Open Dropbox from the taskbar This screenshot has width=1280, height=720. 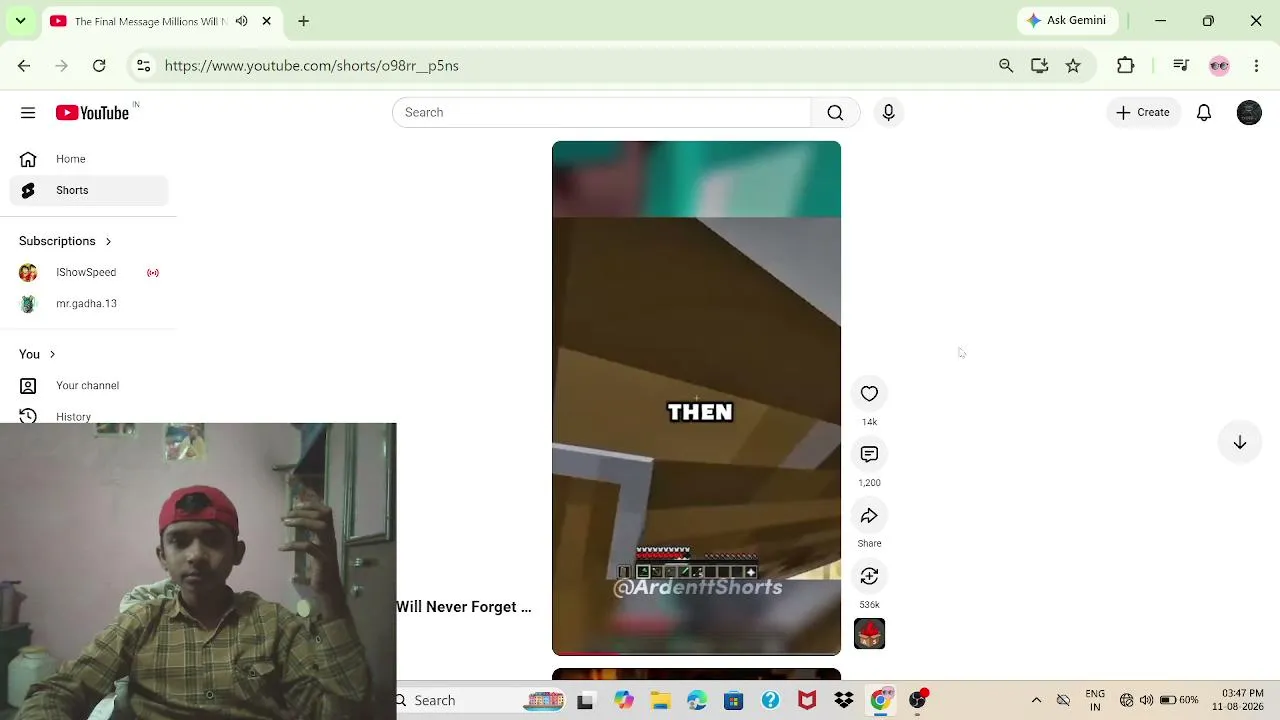(x=844, y=701)
